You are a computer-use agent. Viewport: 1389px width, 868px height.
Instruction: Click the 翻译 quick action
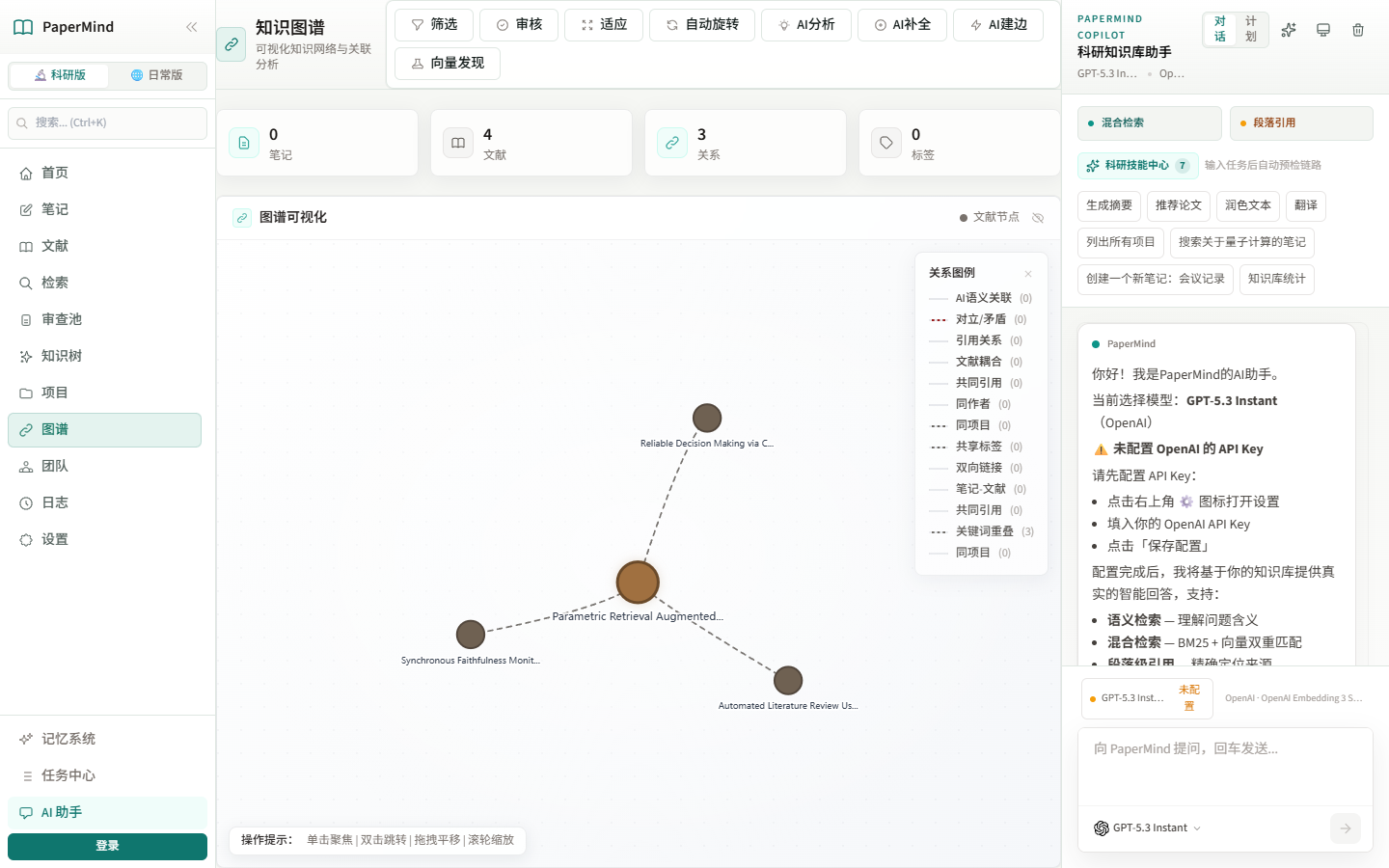[x=1306, y=205]
